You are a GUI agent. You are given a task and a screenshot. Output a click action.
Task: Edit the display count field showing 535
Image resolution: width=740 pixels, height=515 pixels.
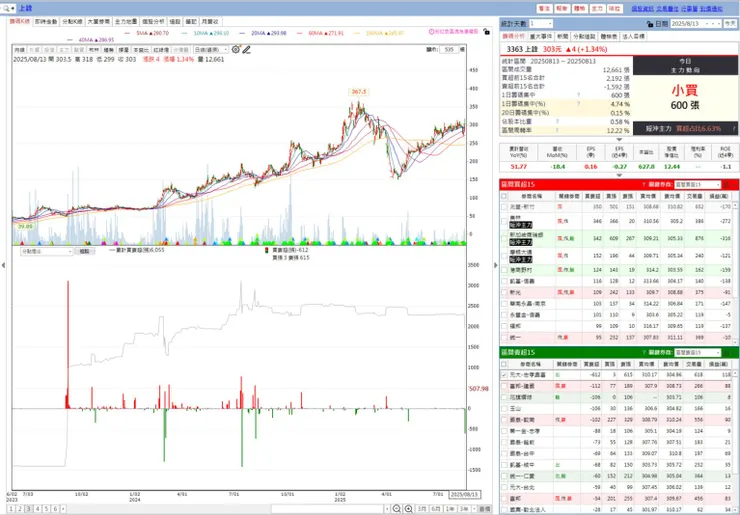pyautogui.click(x=448, y=50)
